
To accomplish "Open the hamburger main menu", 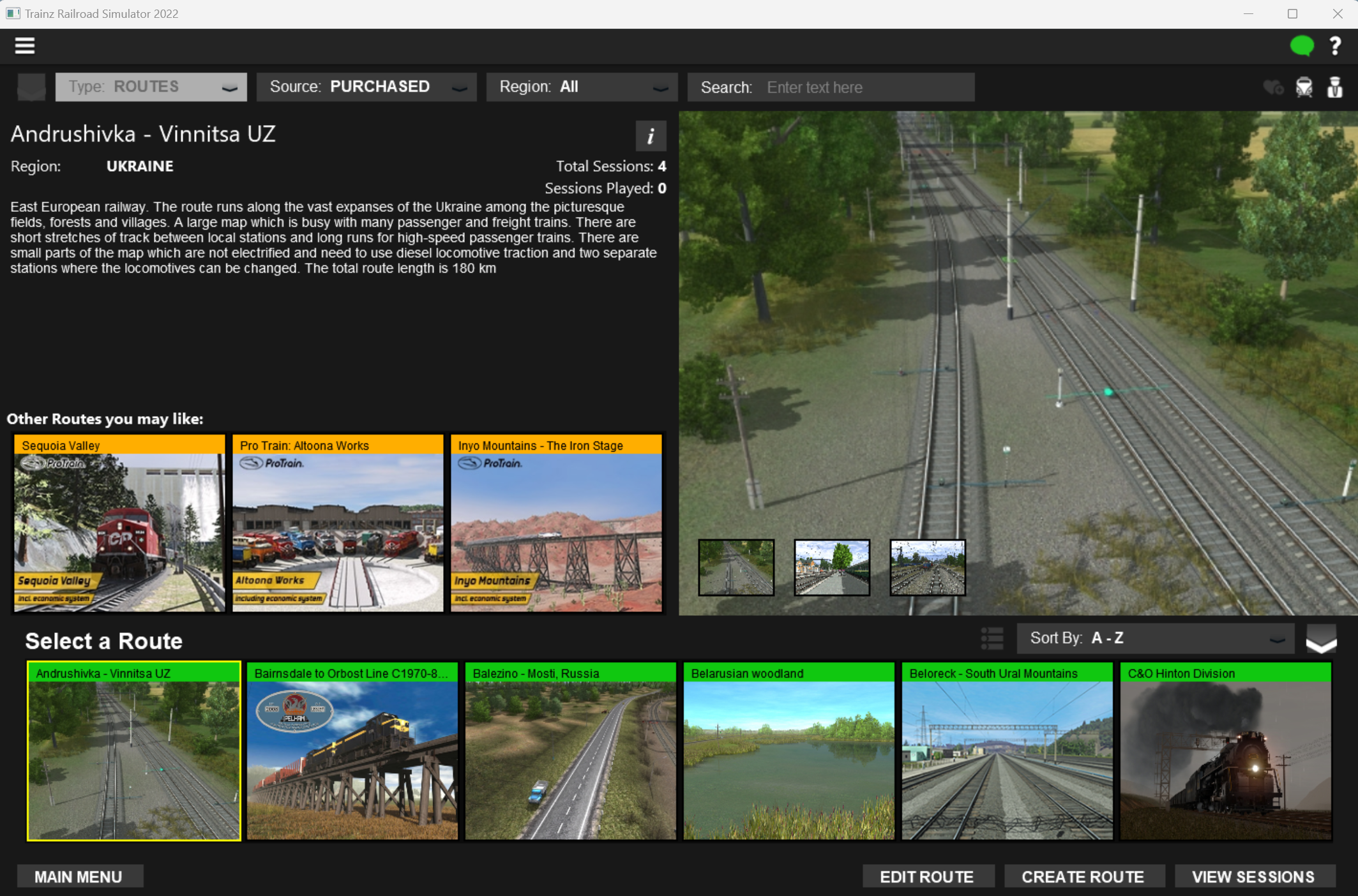I will (x=25, y=46).
